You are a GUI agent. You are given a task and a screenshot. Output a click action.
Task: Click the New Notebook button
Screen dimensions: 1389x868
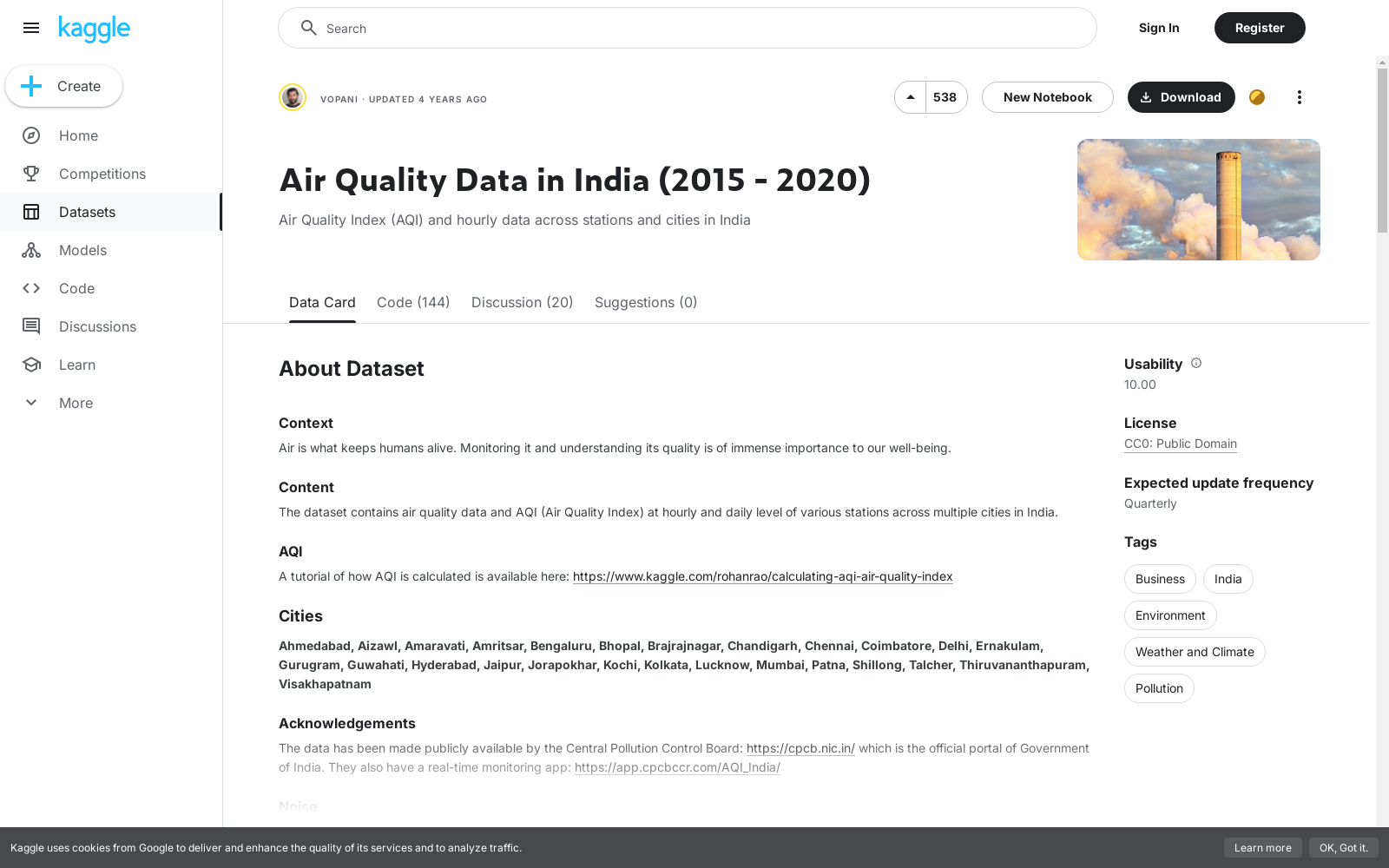[x=1048, y=97]
